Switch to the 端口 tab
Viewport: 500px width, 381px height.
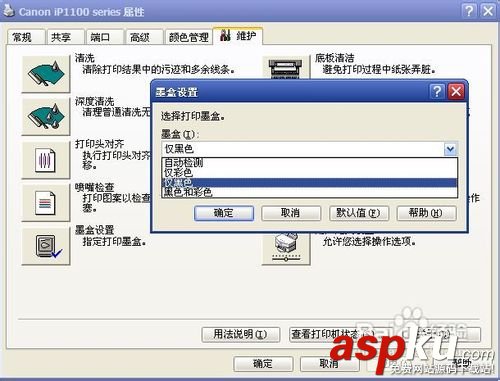[104, 37]
